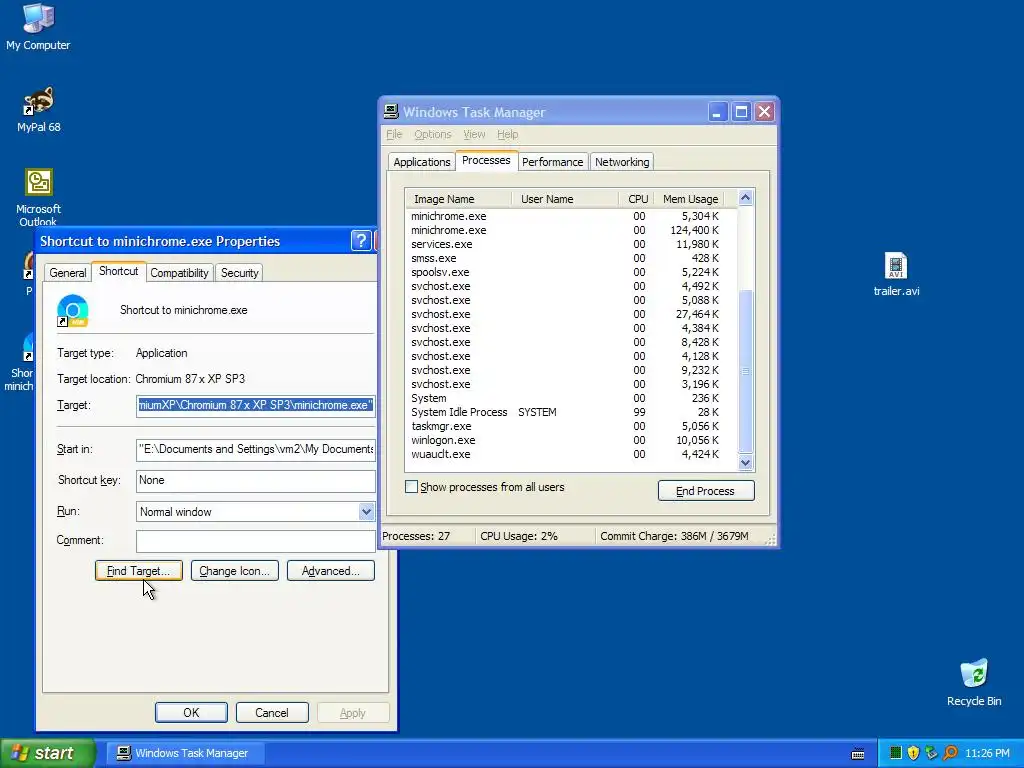
Task: Select trailer.avi file on desktop
Action: pyautogui.click(x=896, y=274)
